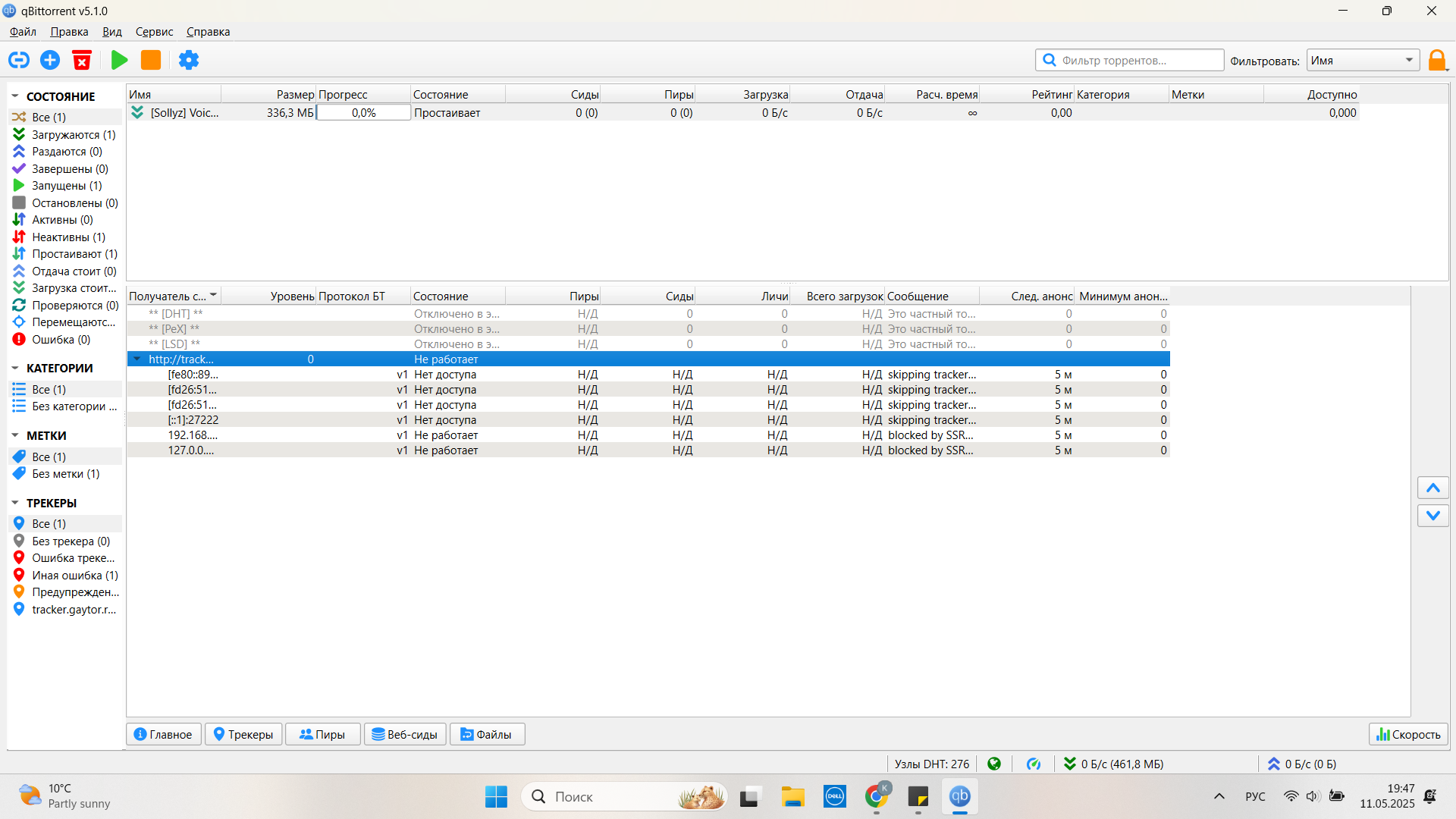
Task: Collapse the СОСТОЯНИЕ sidebar section
Action: pyautogui.click(x=15, y=96)
